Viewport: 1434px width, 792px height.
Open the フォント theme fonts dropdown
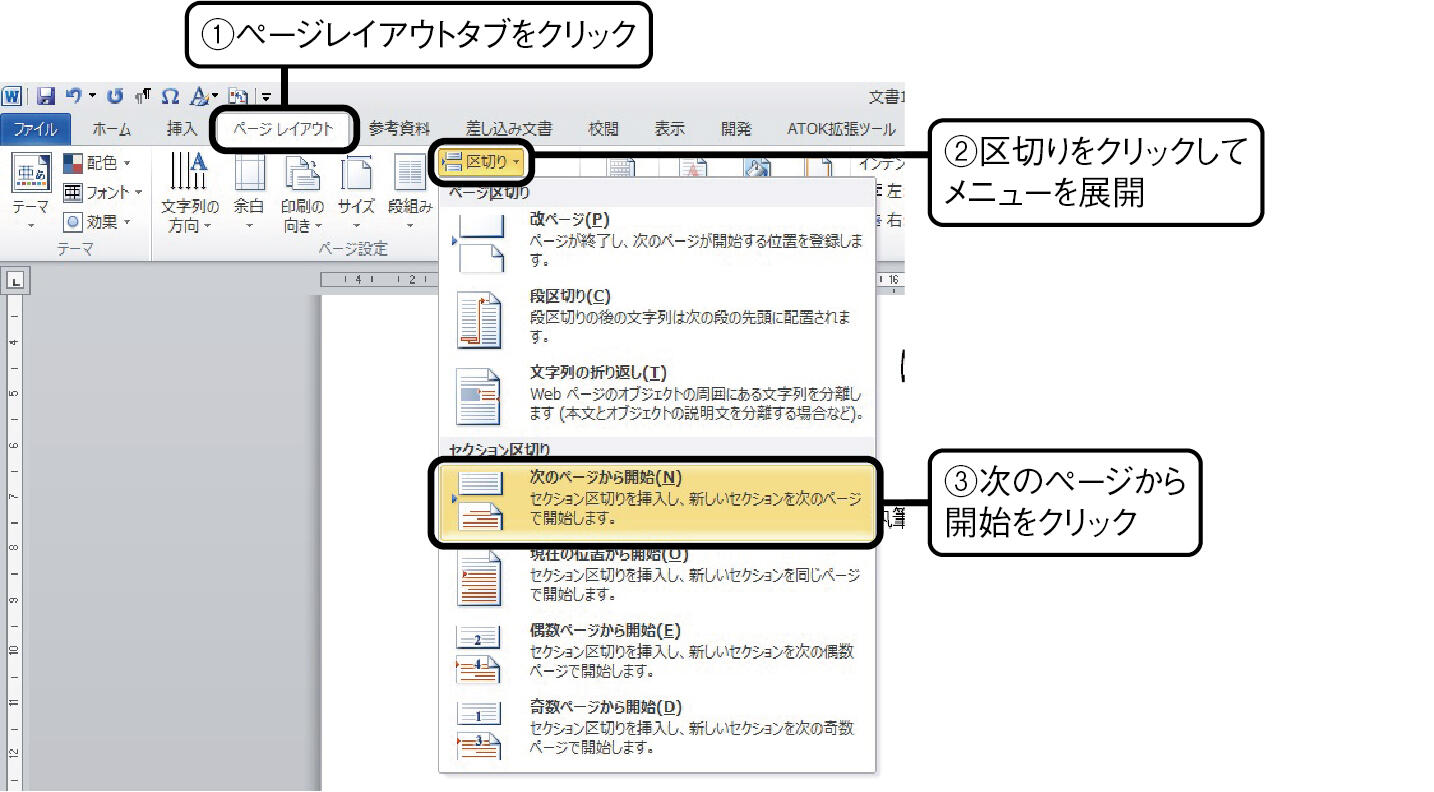click(x=103, y=192)
